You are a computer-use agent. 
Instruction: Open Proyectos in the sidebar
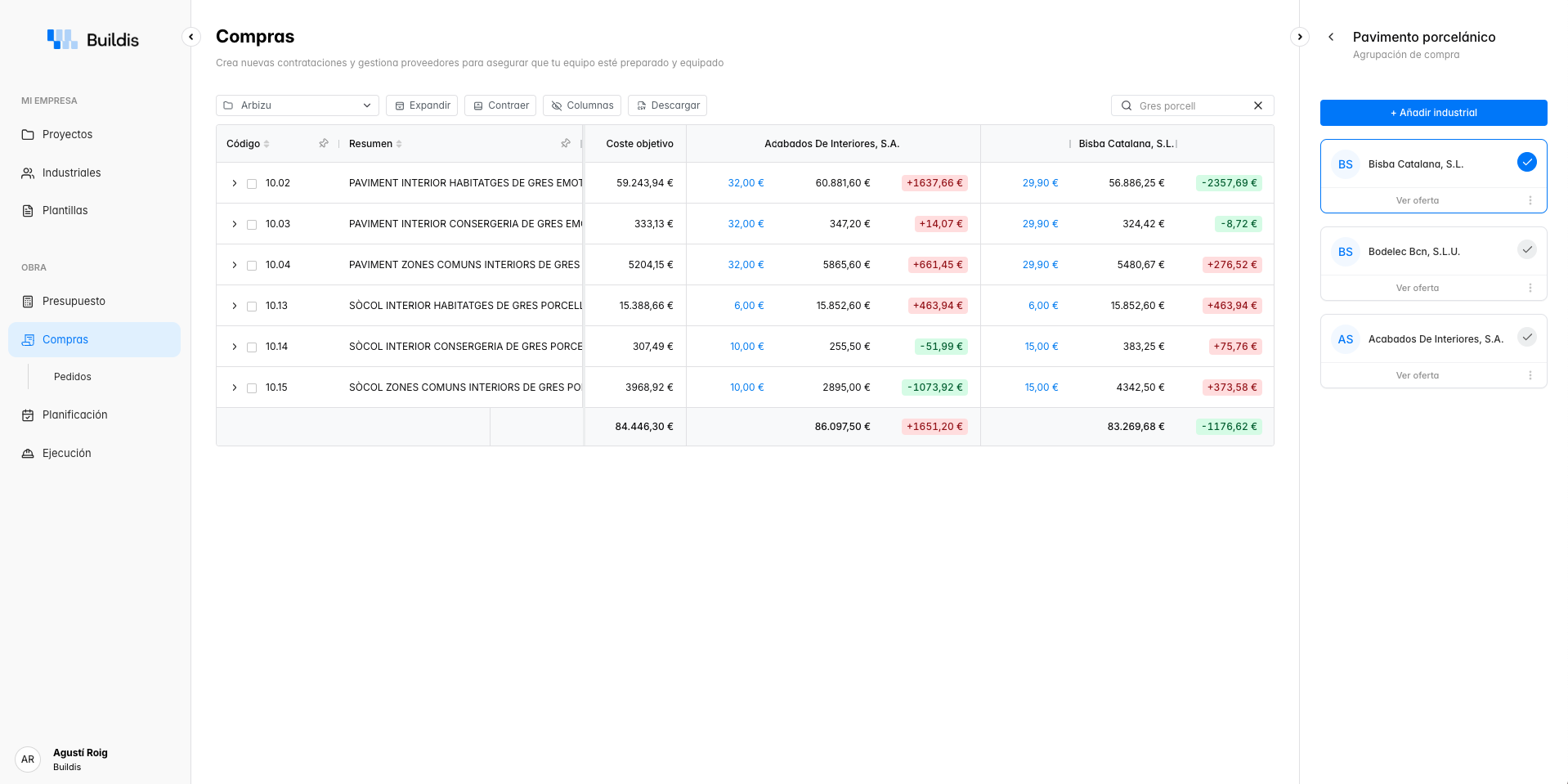coord(94,135)
